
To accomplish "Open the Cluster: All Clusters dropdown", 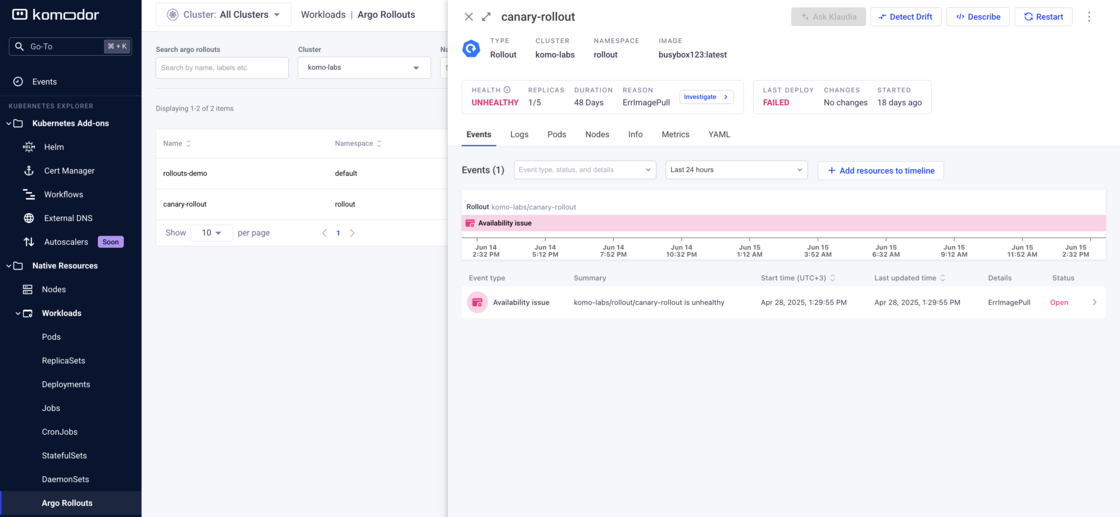I will click(223, 15).
